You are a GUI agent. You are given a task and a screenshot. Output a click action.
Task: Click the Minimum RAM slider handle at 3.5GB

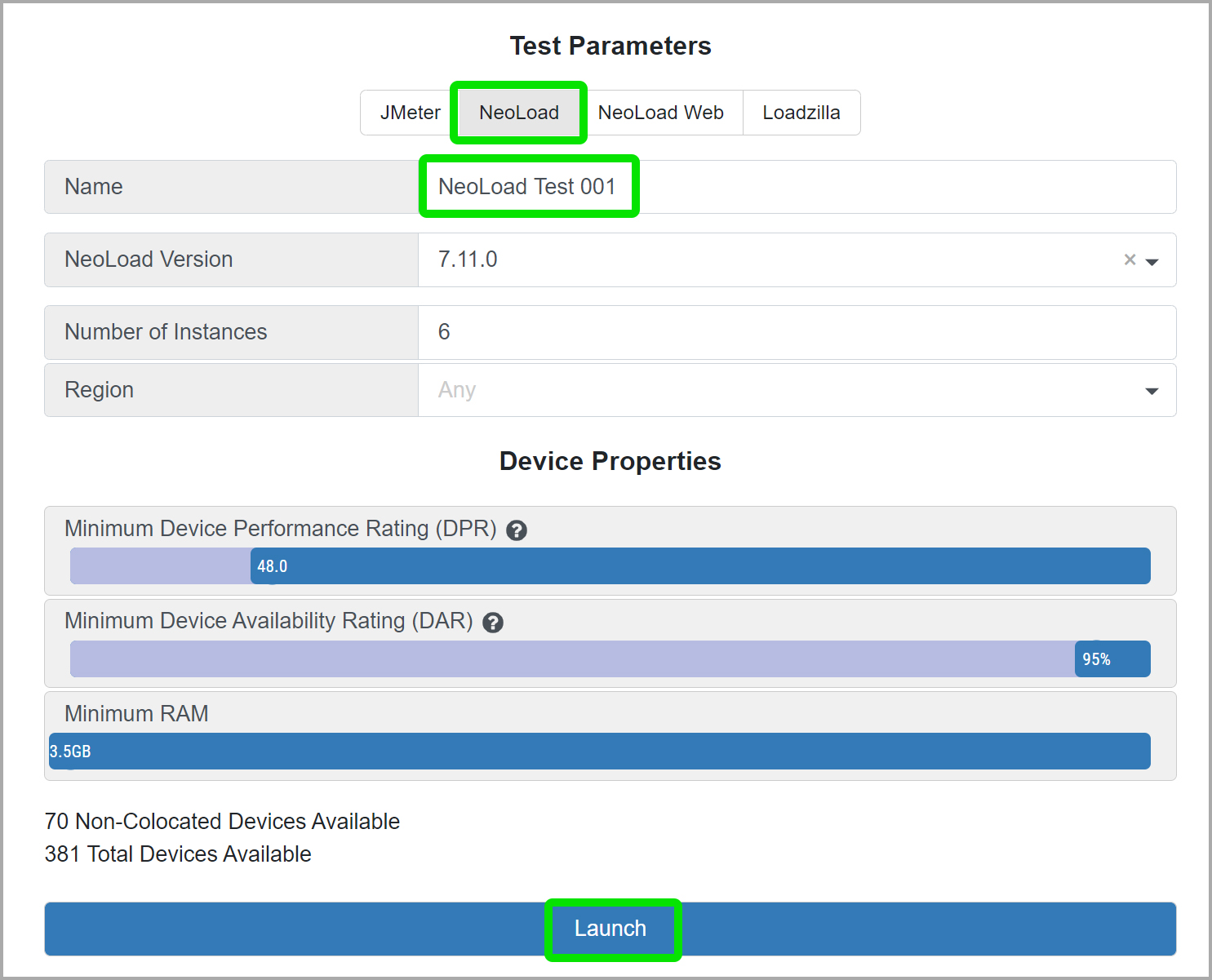click(x=70, y=752)
